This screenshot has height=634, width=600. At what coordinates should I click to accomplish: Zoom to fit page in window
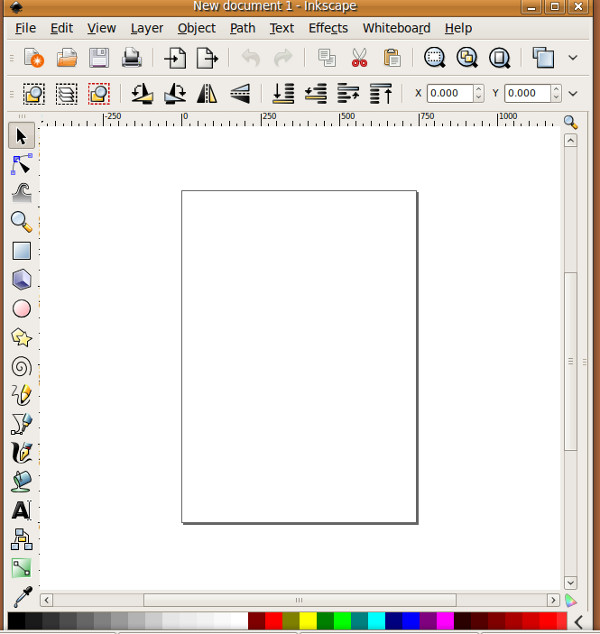click(499, 57)
